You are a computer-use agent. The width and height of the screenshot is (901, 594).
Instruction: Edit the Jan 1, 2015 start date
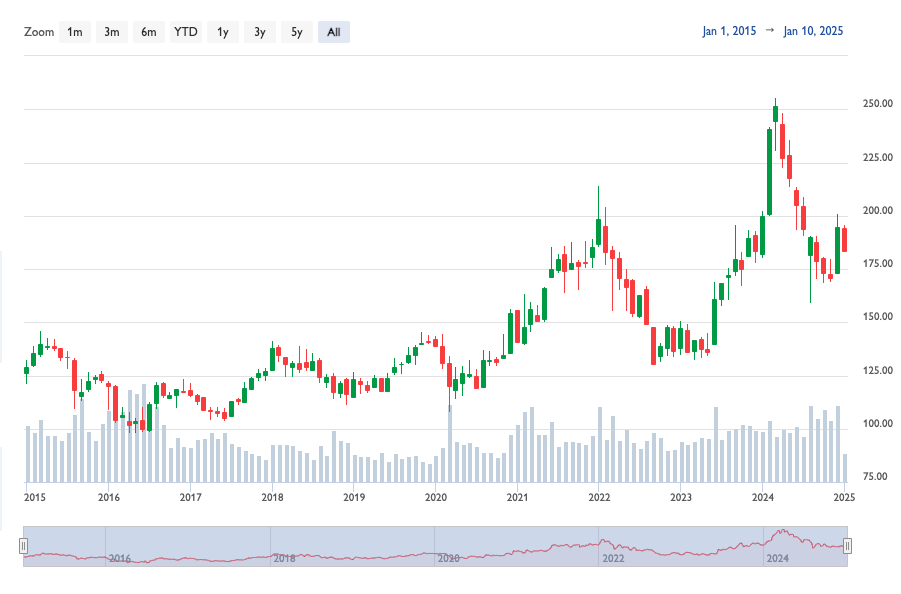coord(729,31)
